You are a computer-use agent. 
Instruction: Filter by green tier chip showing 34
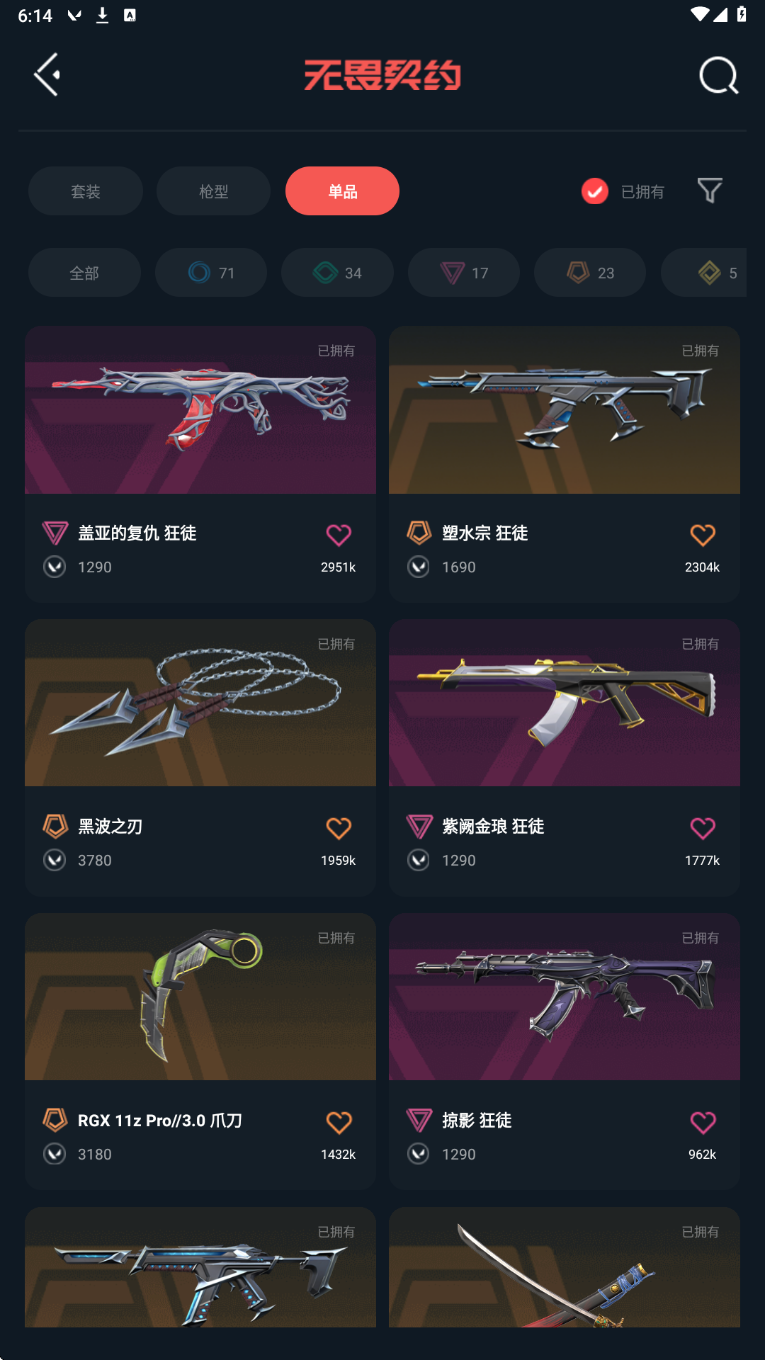tap(337, 273)
